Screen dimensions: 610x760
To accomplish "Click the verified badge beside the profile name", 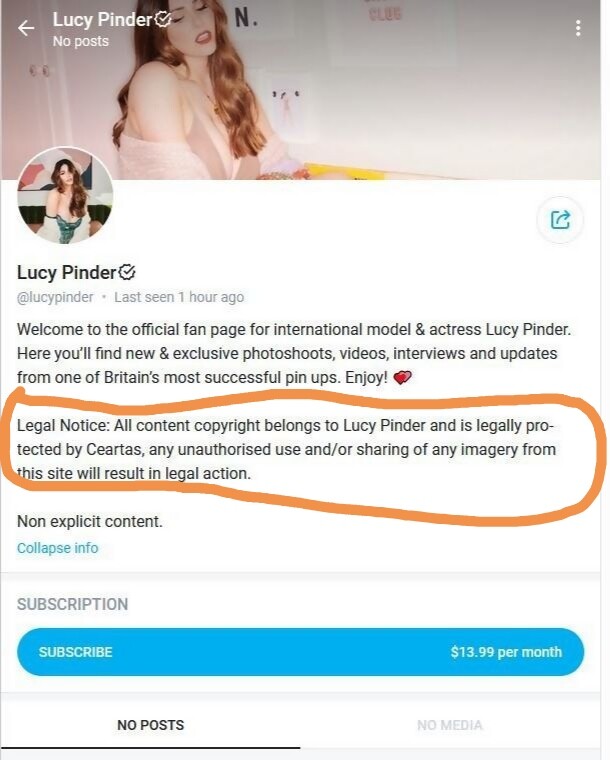I will pos(127,272).
